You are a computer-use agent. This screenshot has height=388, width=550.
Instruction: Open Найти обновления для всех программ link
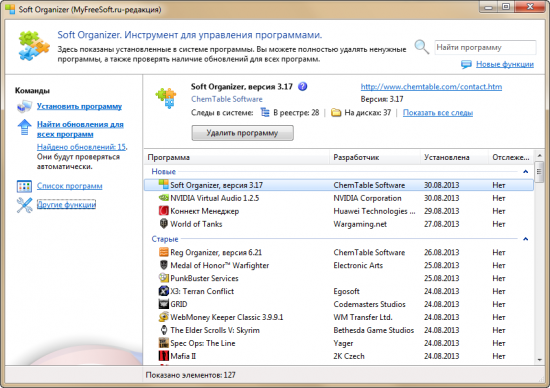tap(80, 129)
